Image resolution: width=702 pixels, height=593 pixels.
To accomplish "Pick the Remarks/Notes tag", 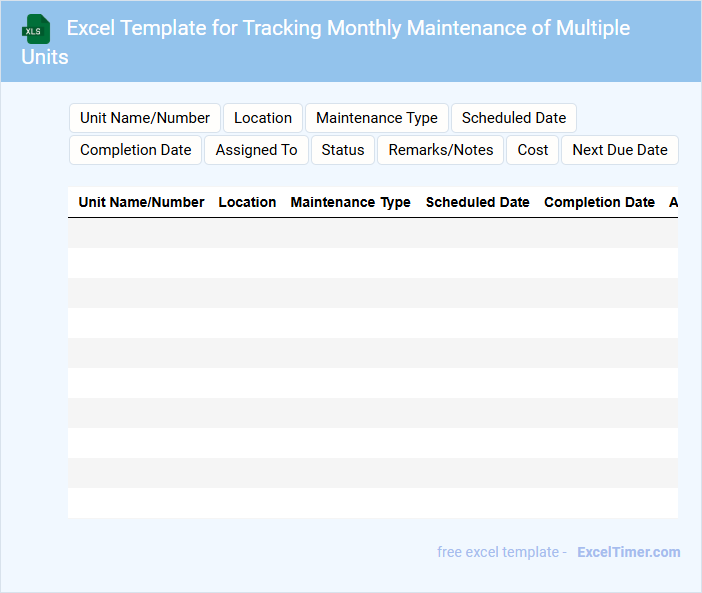I will [x=441, y=150].
